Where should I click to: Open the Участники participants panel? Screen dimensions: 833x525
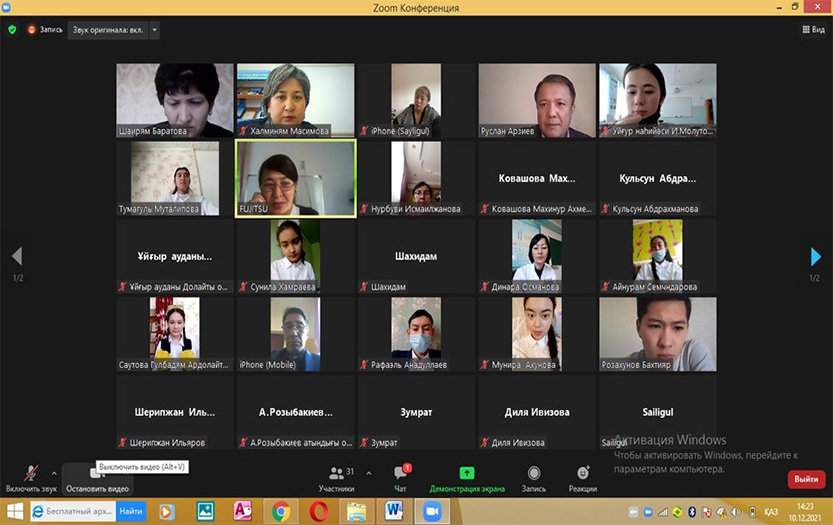click(336, 477)
